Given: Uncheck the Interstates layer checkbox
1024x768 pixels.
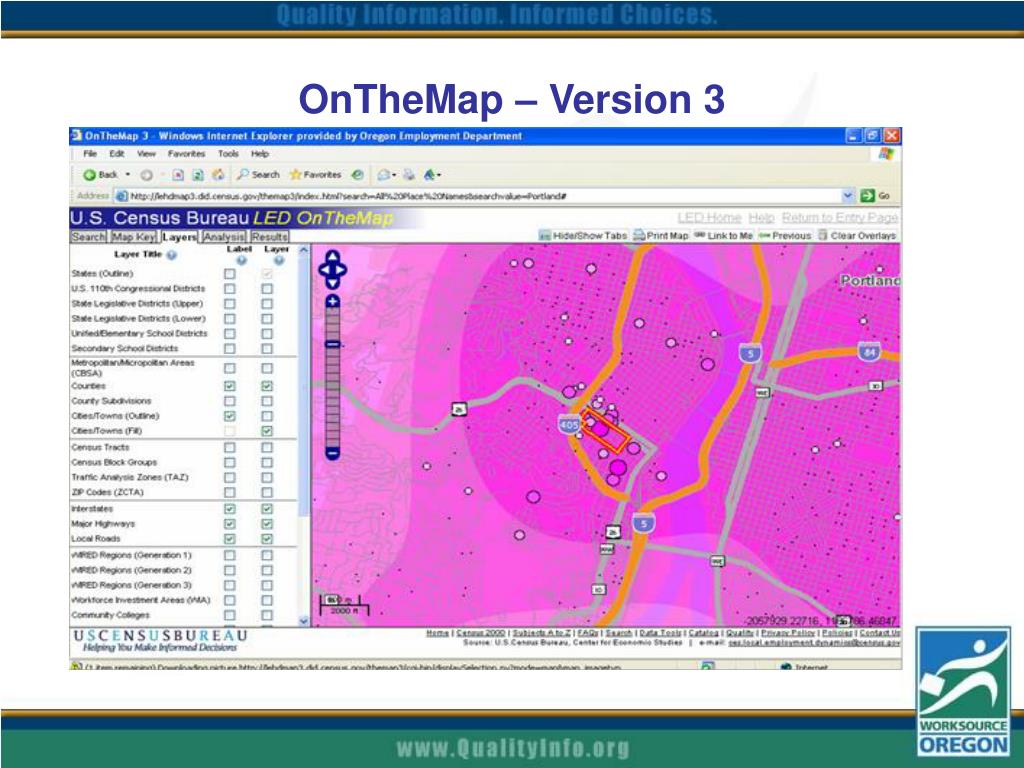Looking at the screenshot, I should (x=267, y=509).
